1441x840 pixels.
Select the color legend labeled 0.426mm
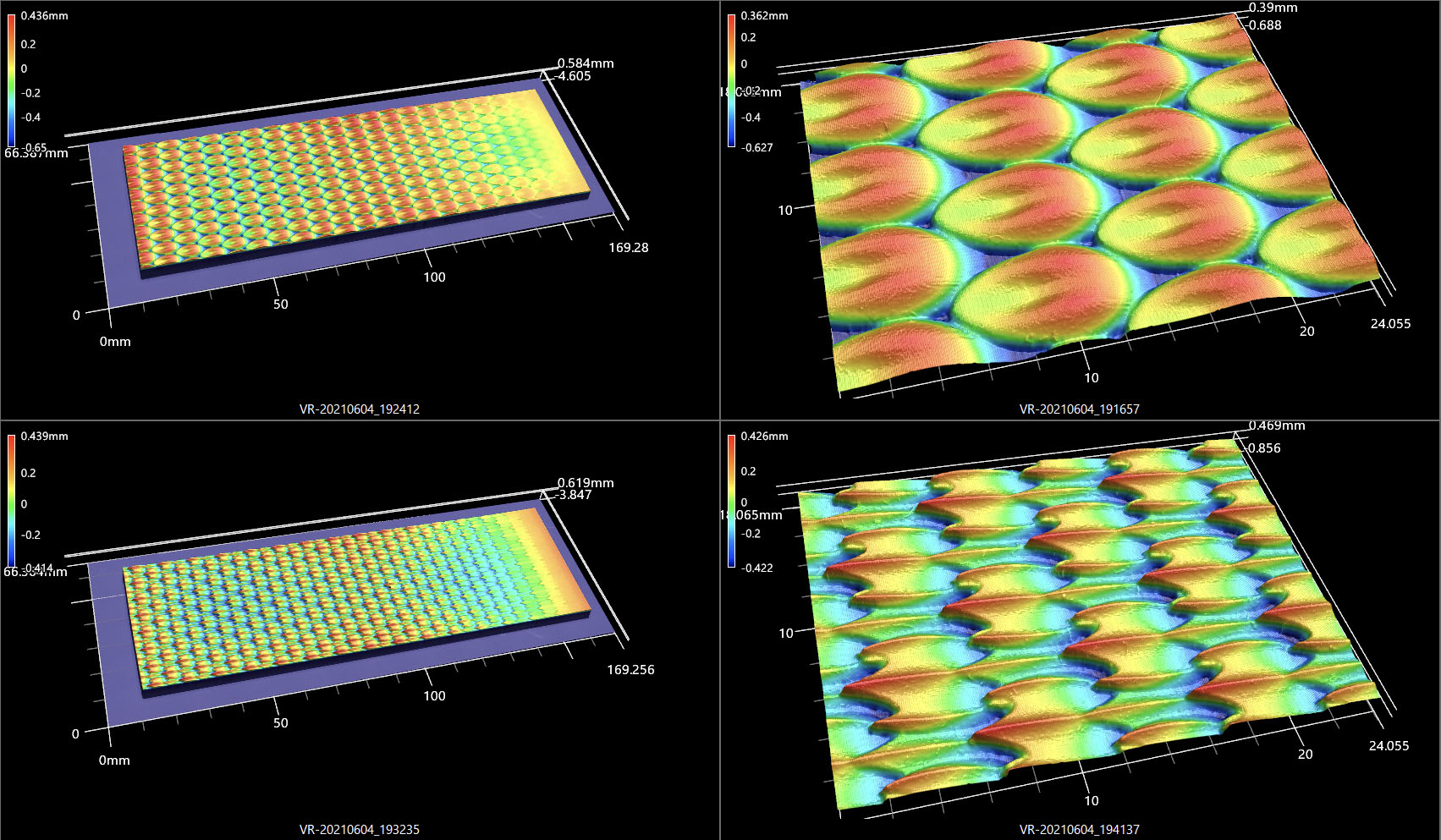[732, 501]
